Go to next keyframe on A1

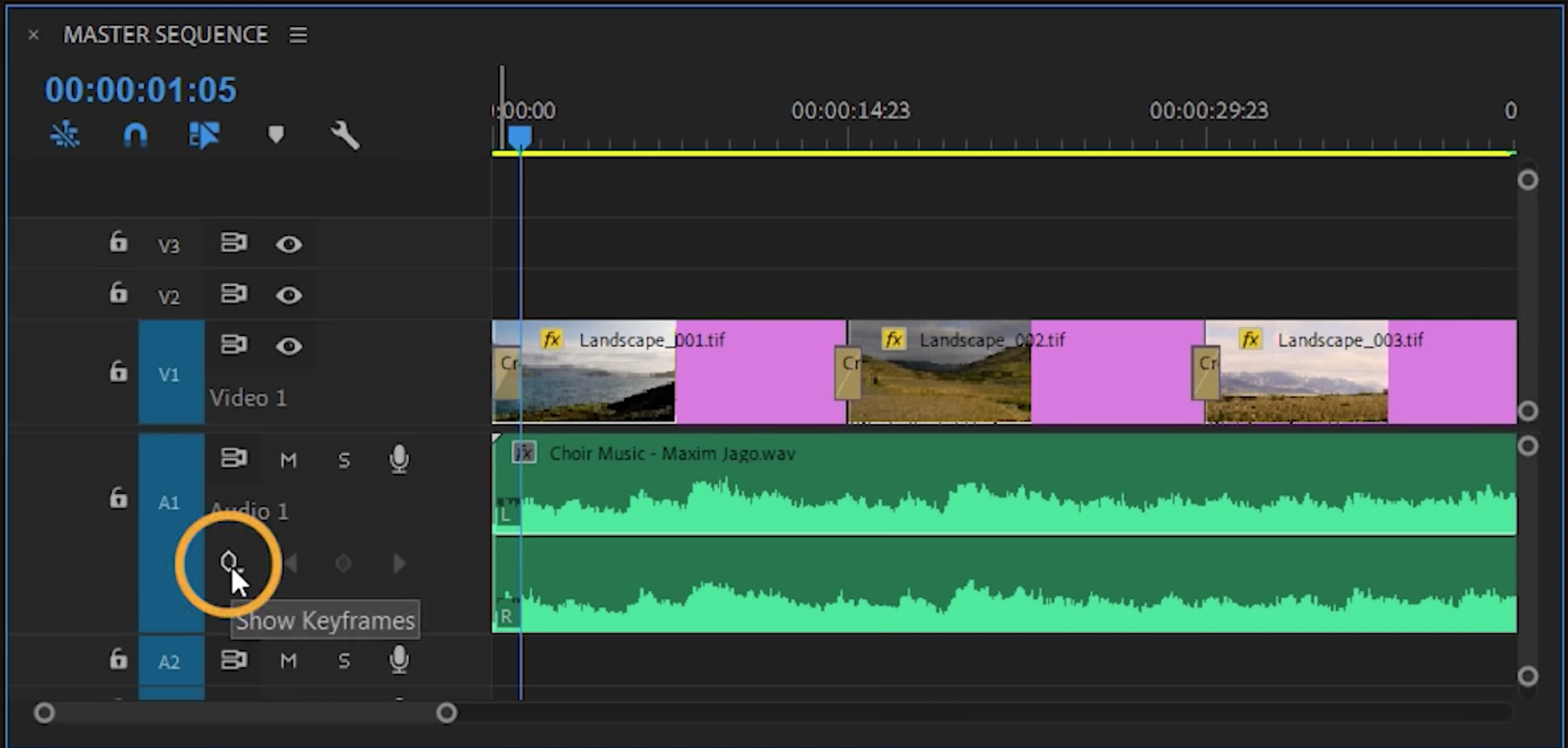pyautogui.click(x=400, y=563)
